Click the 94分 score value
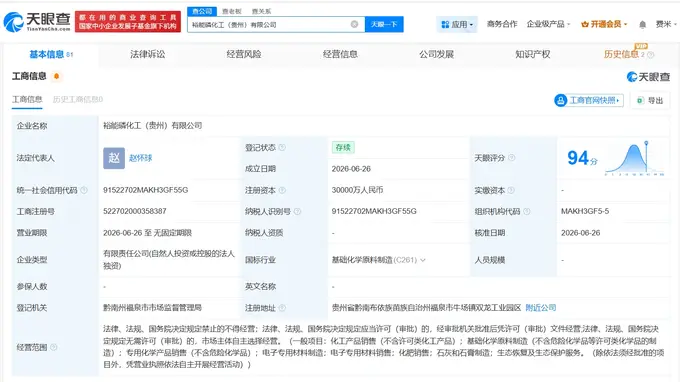The image size is (680, 382). 582,158
